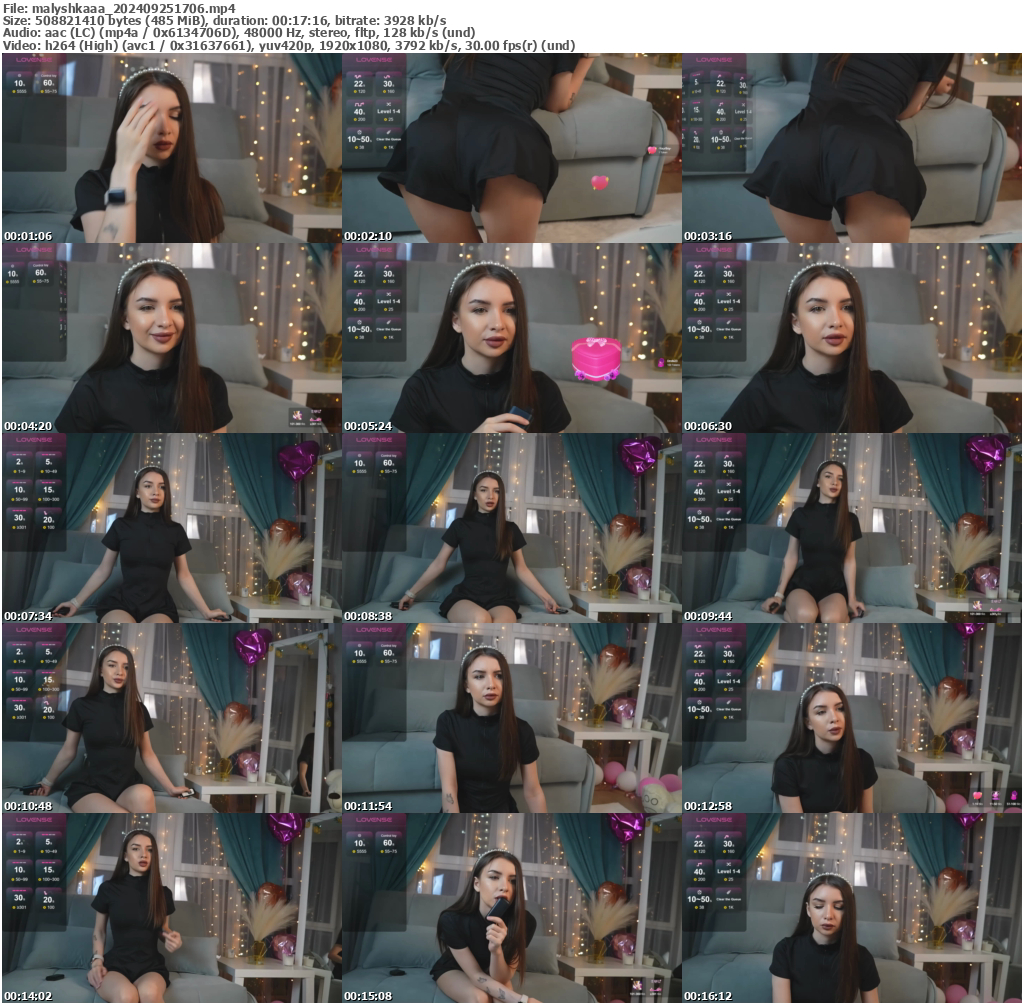The height and width of the screenshot is (1003, 1024).
Task: Select the 30-second high vibration tile
Action: pyautogui.click(x=18, y=517)
